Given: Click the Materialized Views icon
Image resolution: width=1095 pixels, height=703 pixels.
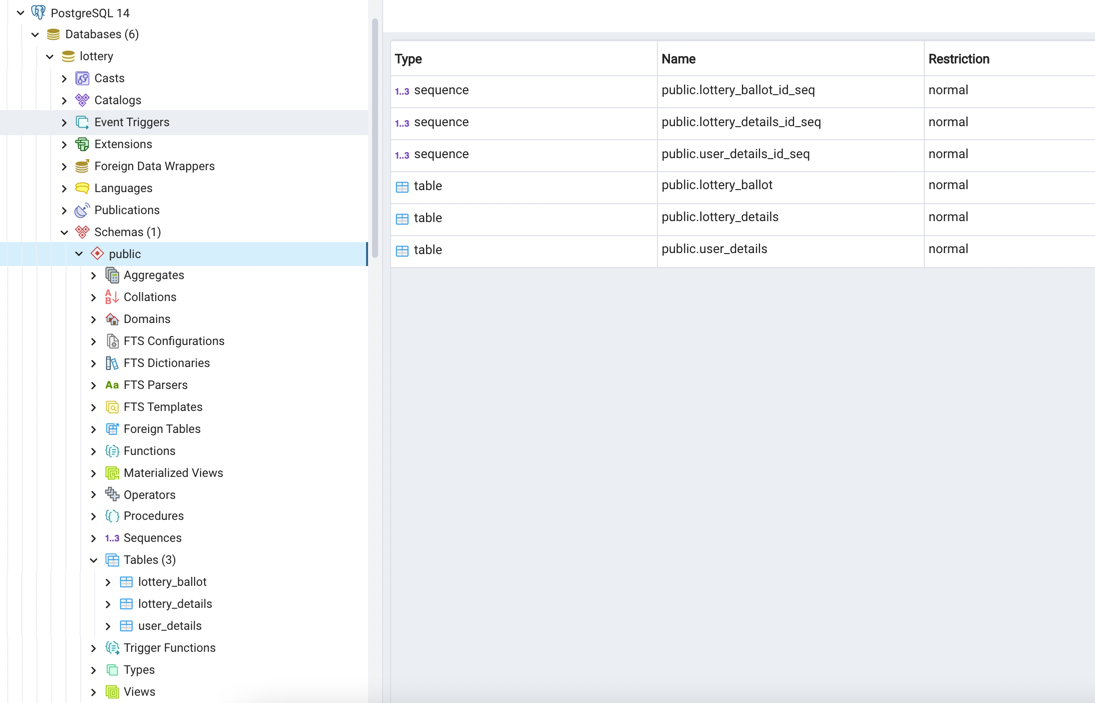Looking at the screenshot, I should point(112,473).
